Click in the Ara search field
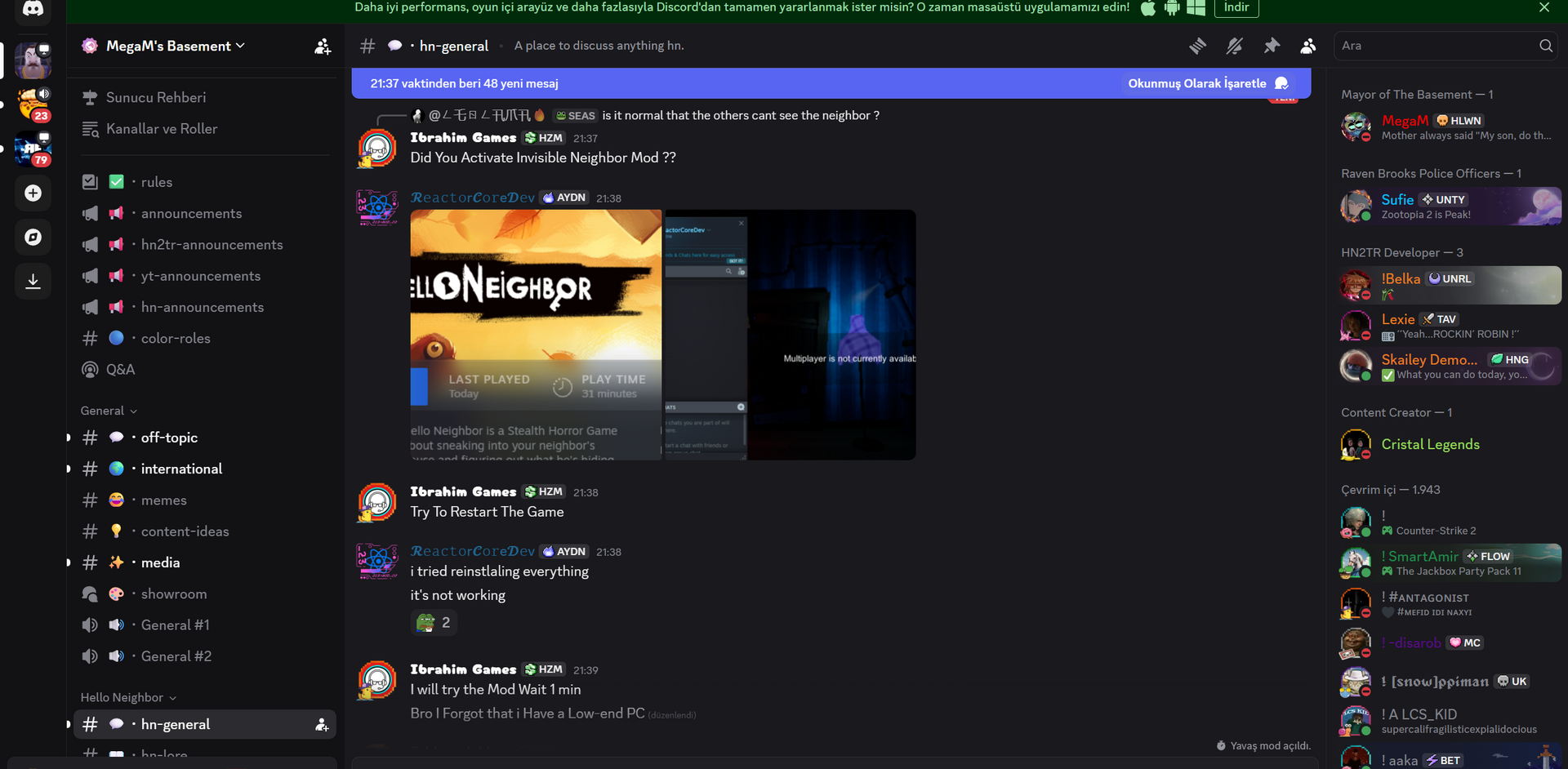This screenshot has height=769, width=1568. coord(1445,46)
